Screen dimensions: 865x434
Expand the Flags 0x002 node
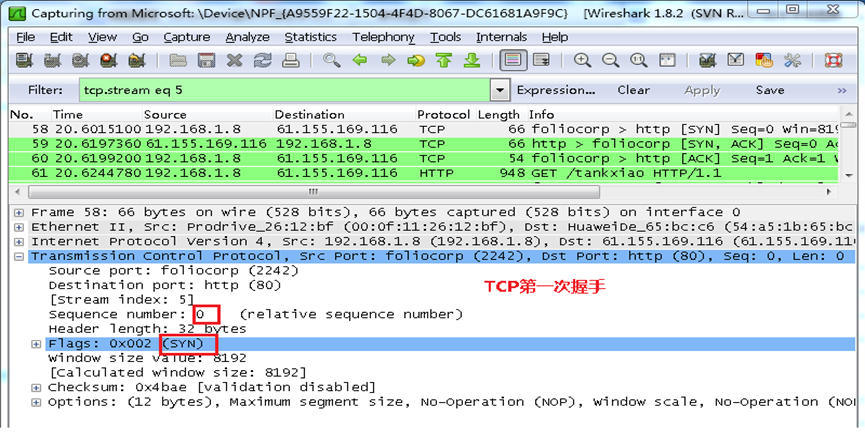[36, 344]
